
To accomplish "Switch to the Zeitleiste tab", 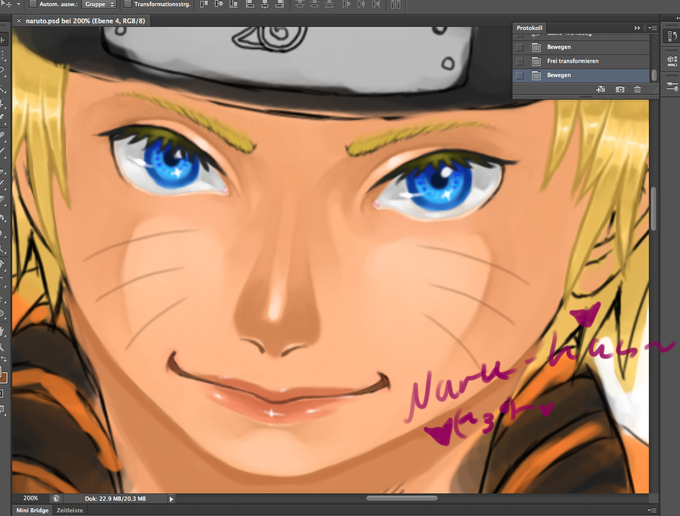I will (x=69, y=510).
